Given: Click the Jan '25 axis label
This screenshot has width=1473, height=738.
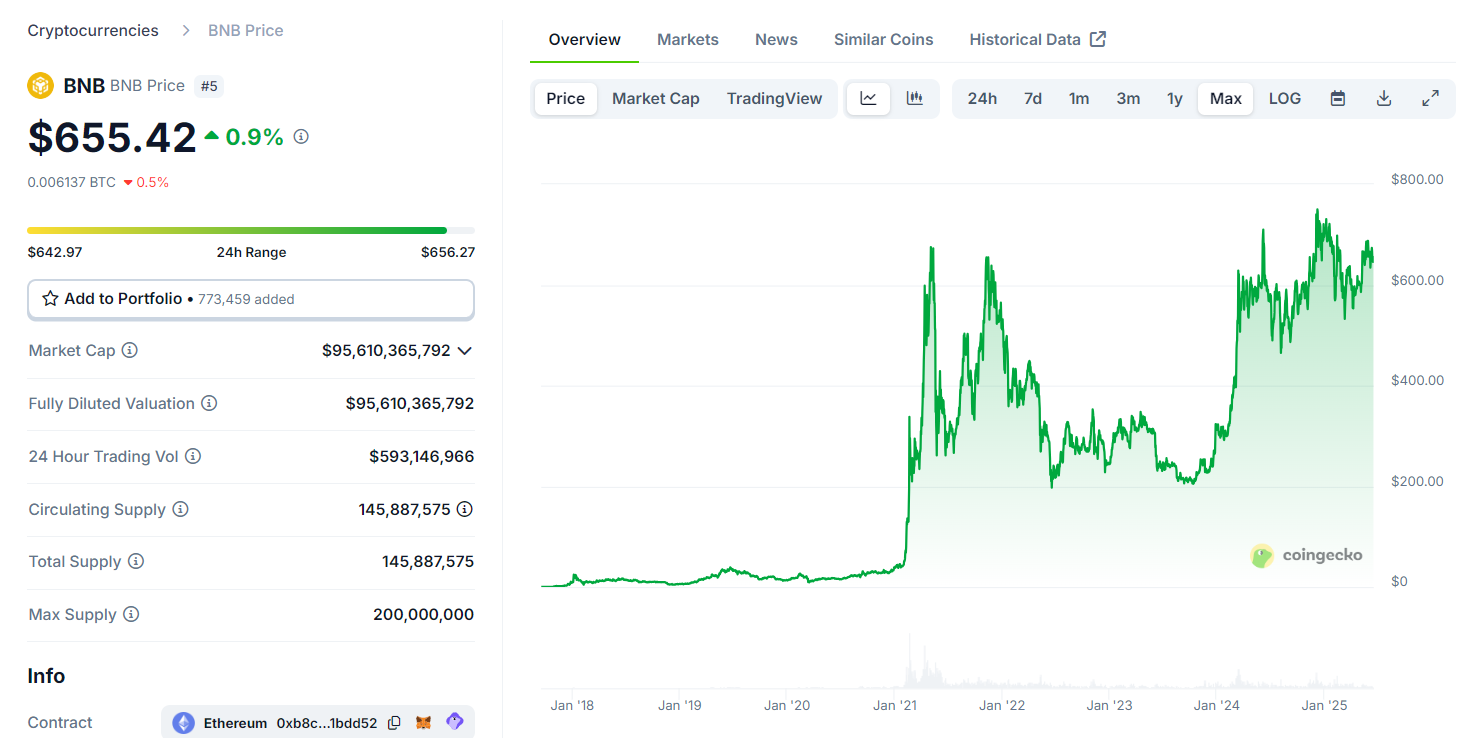Looking at the screenshot, I should [x=1324, y=706].
